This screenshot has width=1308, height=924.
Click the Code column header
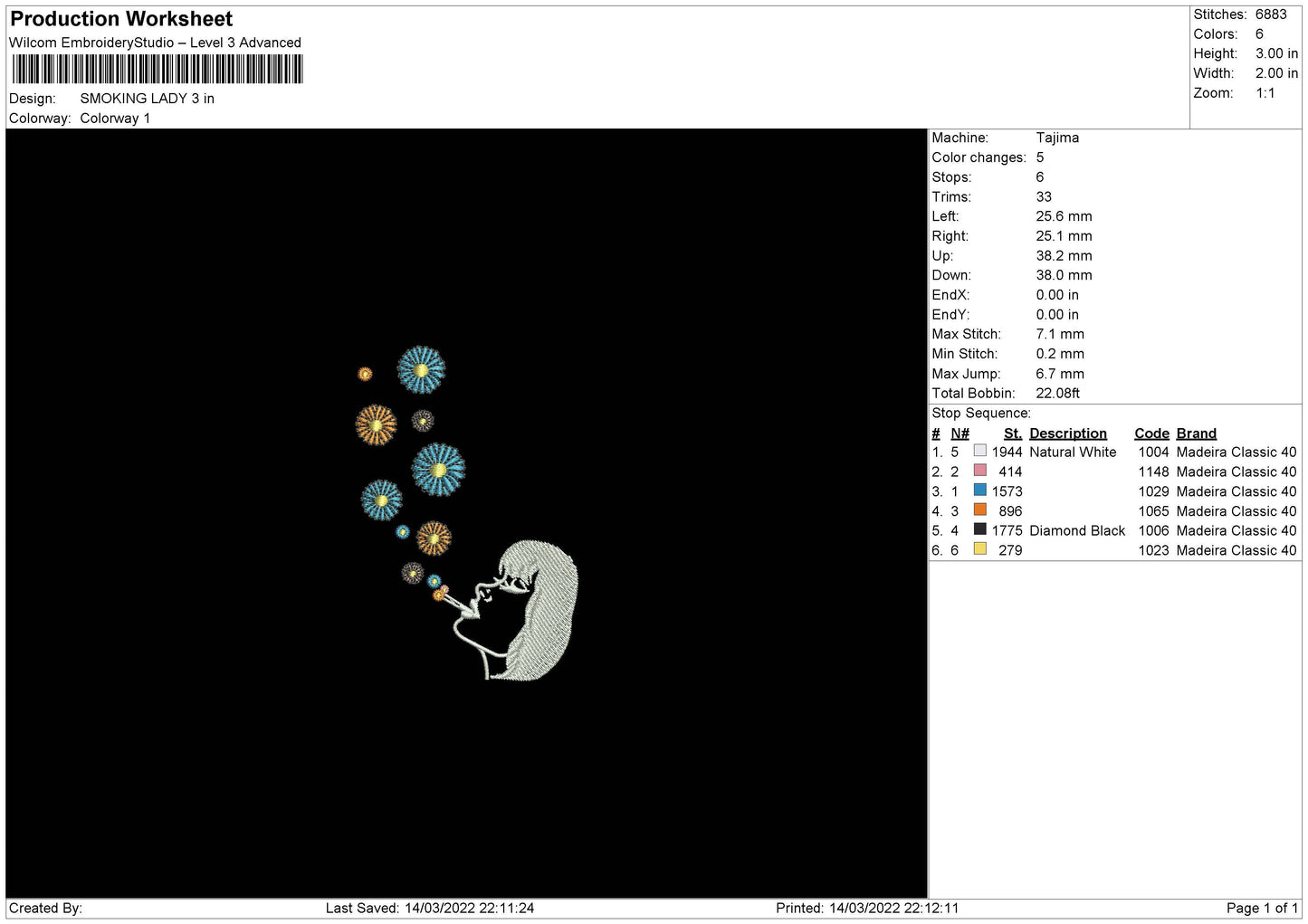click(1151, 433)
